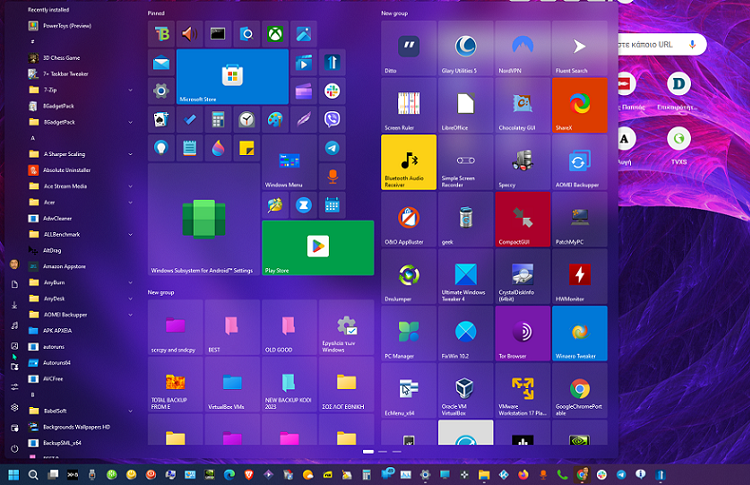
Task: Open Search on the taskbar
Action: coord(33,474)
